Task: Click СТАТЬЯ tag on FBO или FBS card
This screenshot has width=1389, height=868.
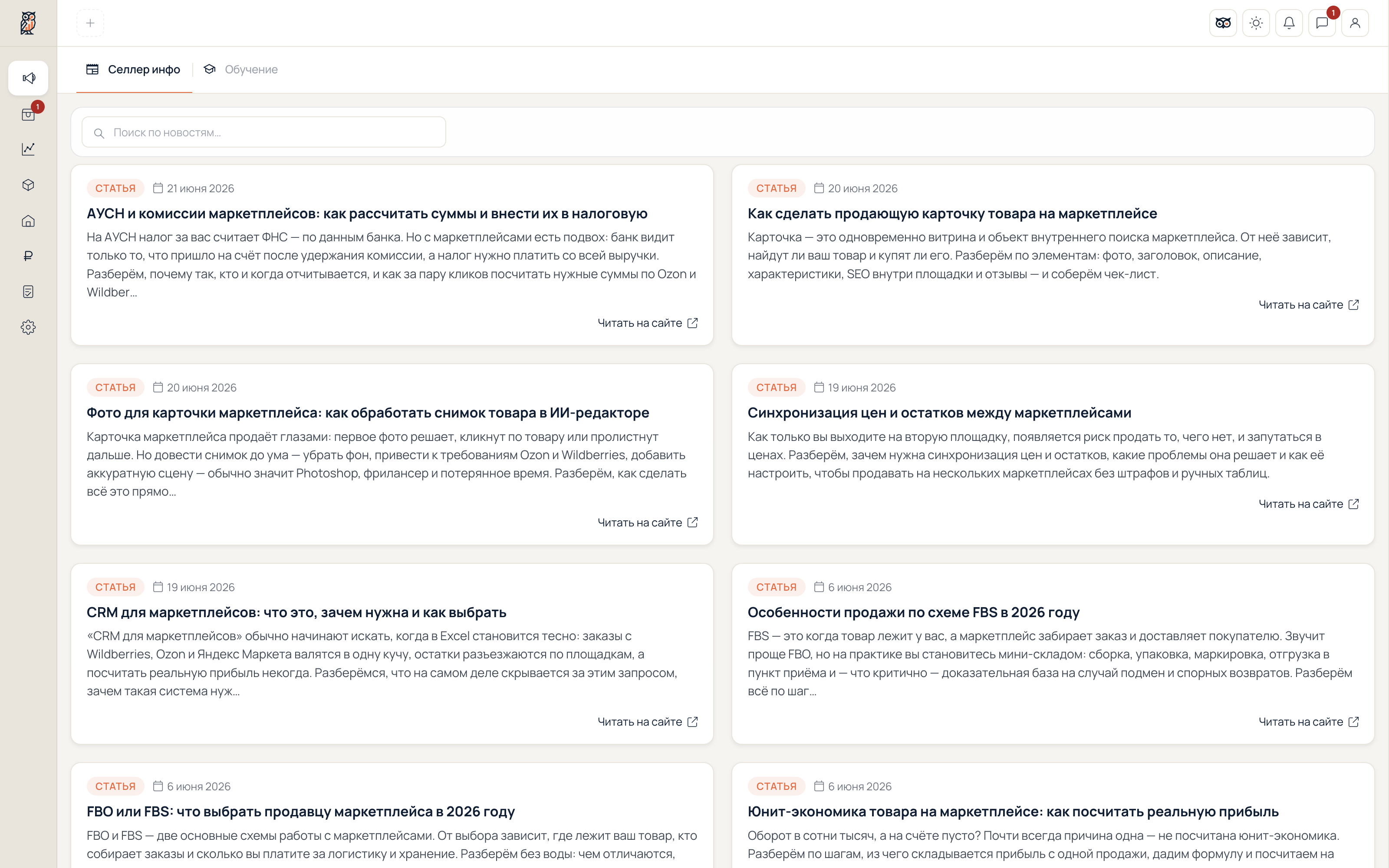Action: pyautogui.click(x=115, y=786)
